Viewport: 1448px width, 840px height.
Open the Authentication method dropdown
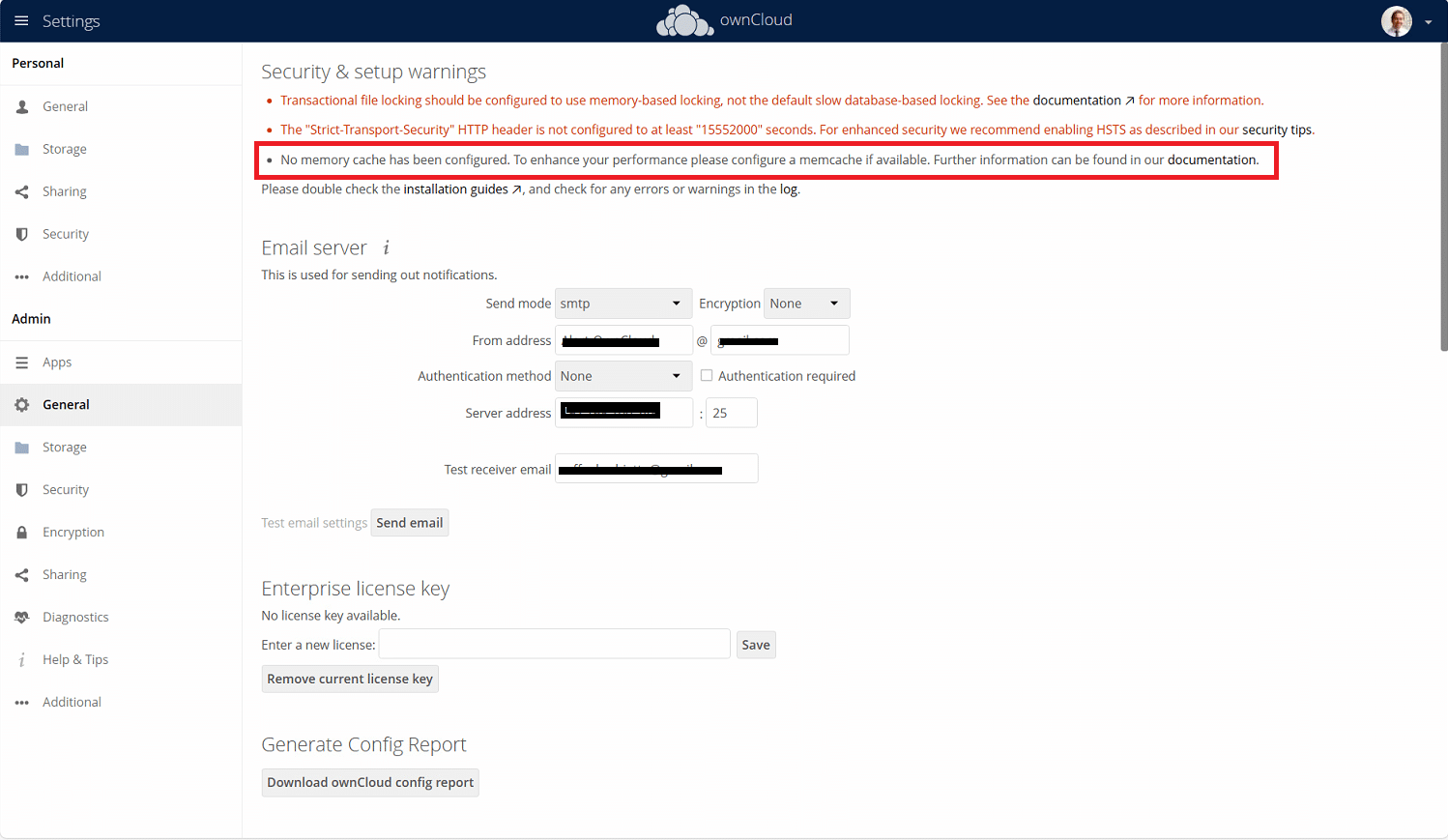623,376
